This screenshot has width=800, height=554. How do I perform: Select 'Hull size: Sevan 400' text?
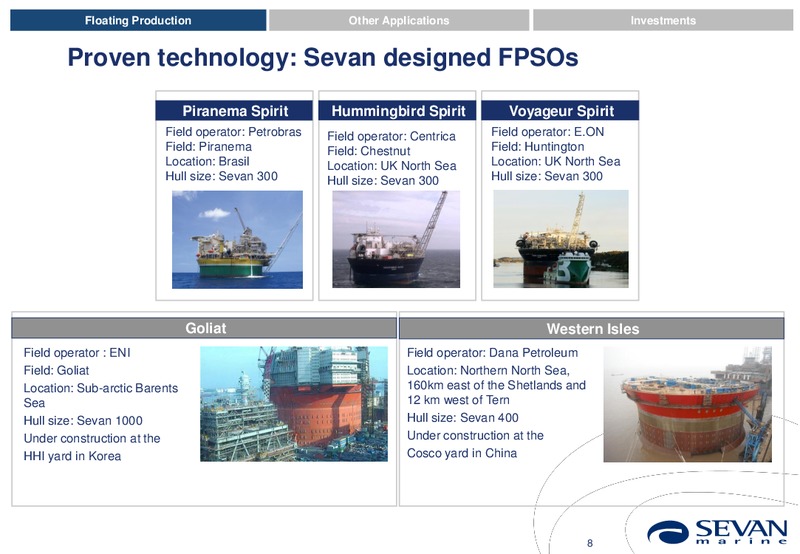[x=462, y=418]
